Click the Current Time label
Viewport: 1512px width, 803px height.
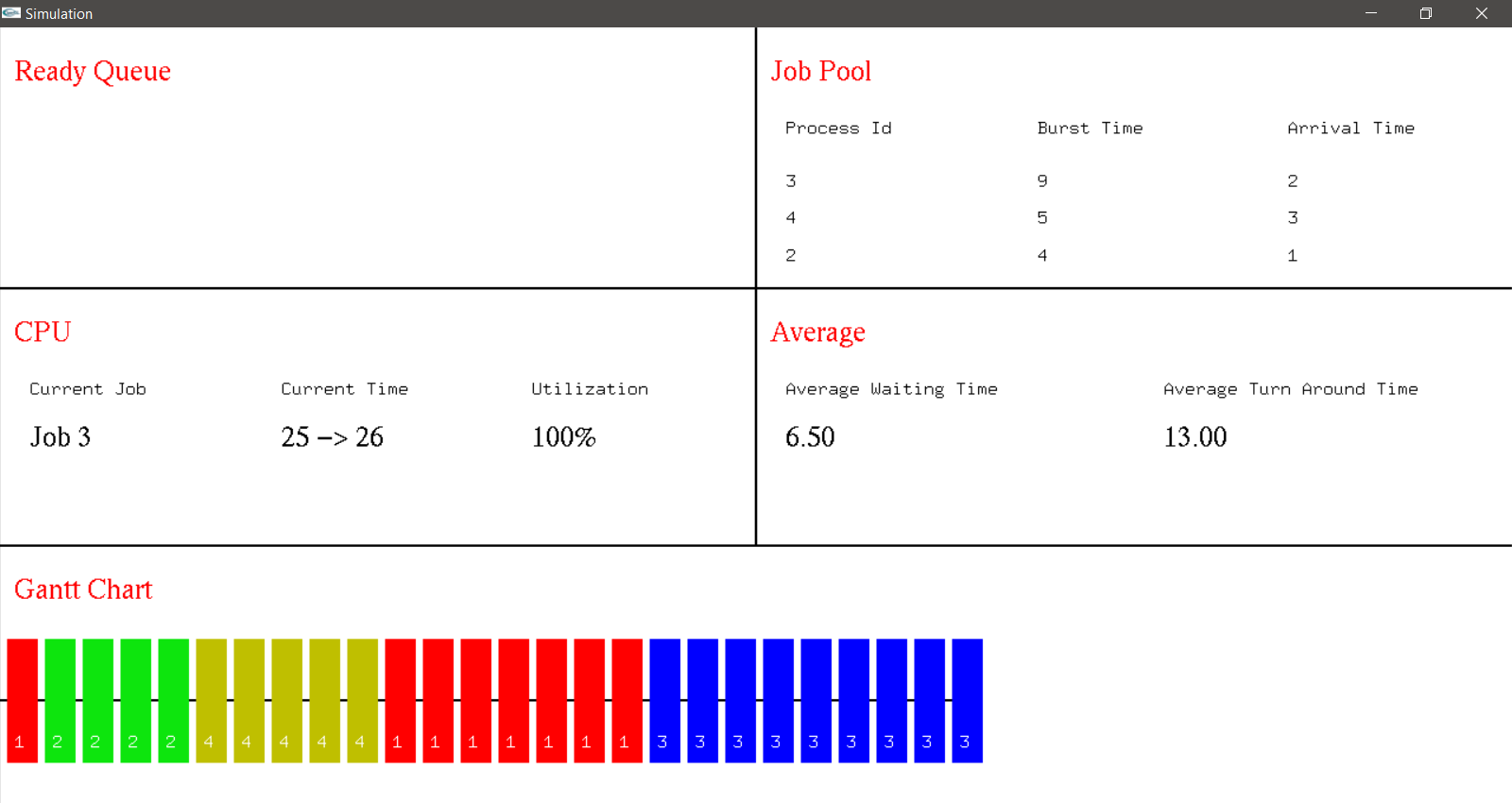(345, 389)
